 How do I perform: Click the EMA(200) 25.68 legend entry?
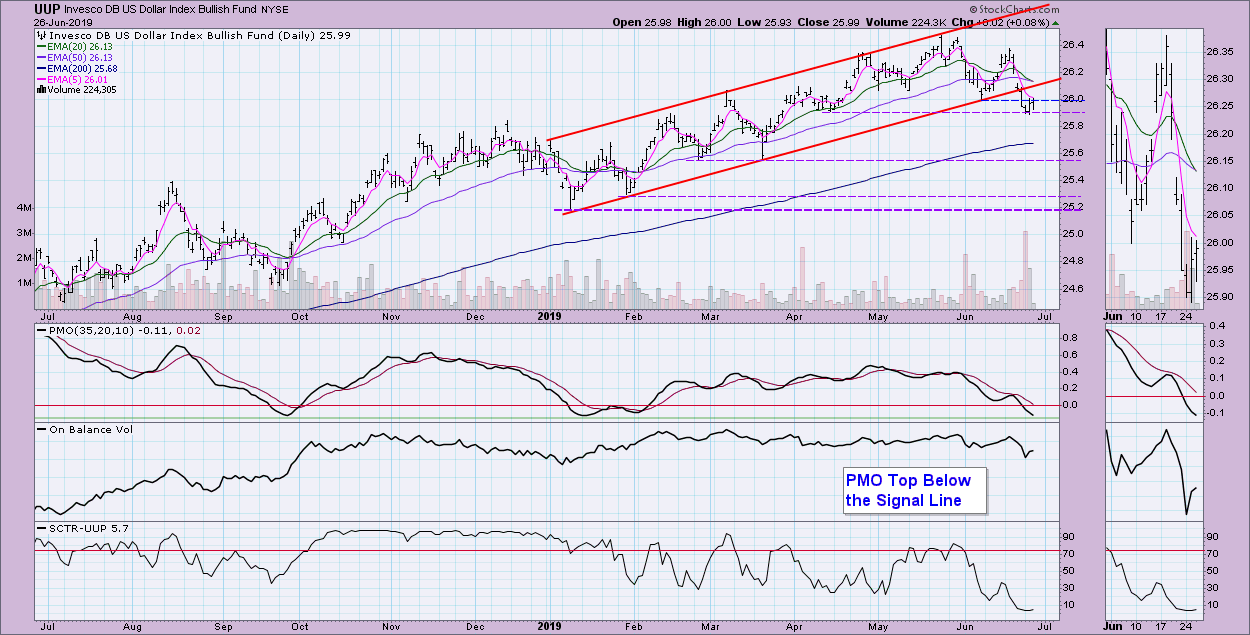(x=84, y=67)
